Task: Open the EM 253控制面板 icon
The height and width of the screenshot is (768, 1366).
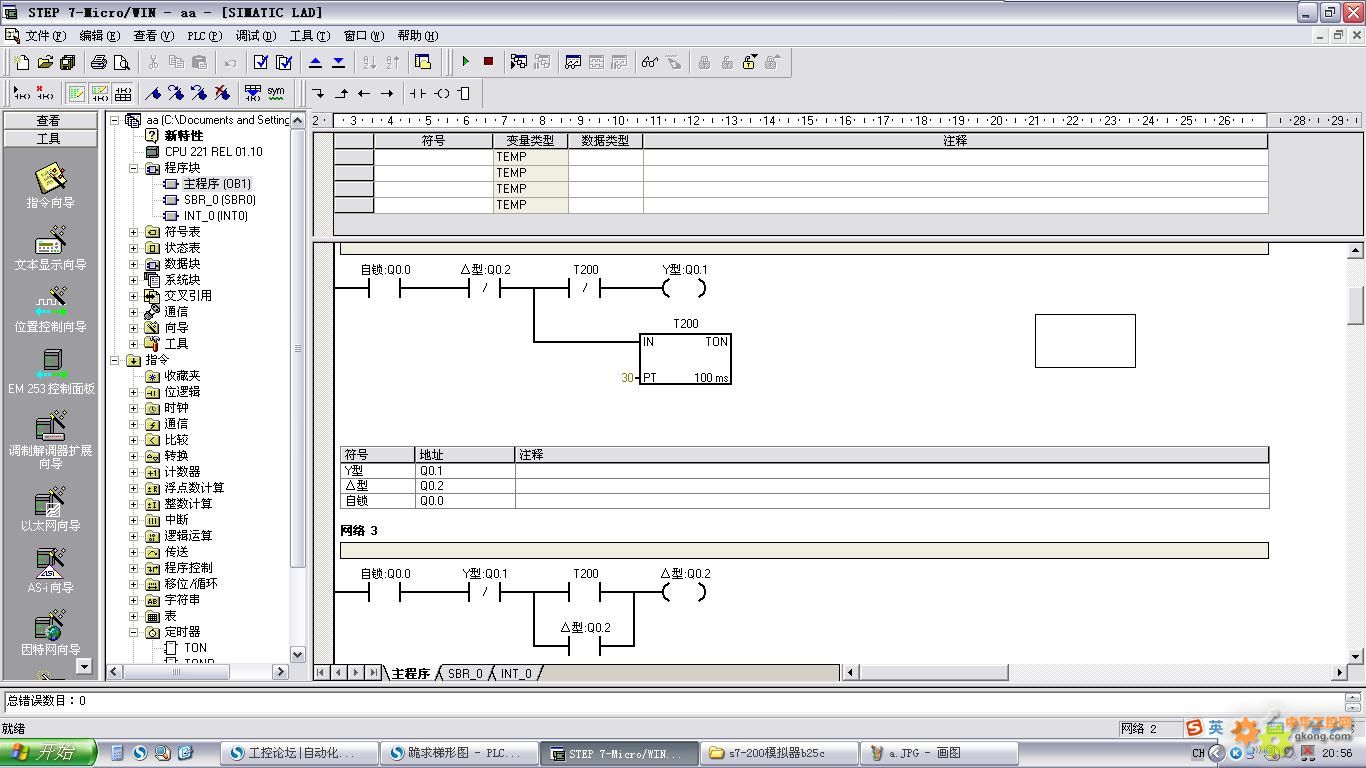Action: (x=51, y=372)
